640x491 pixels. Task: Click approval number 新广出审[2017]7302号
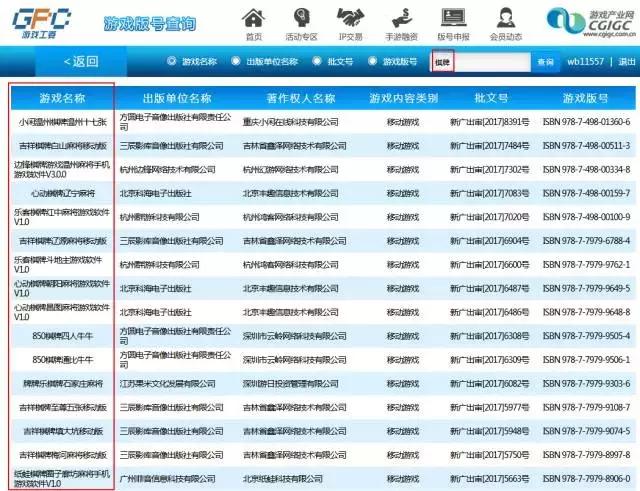tap(489, 169)
